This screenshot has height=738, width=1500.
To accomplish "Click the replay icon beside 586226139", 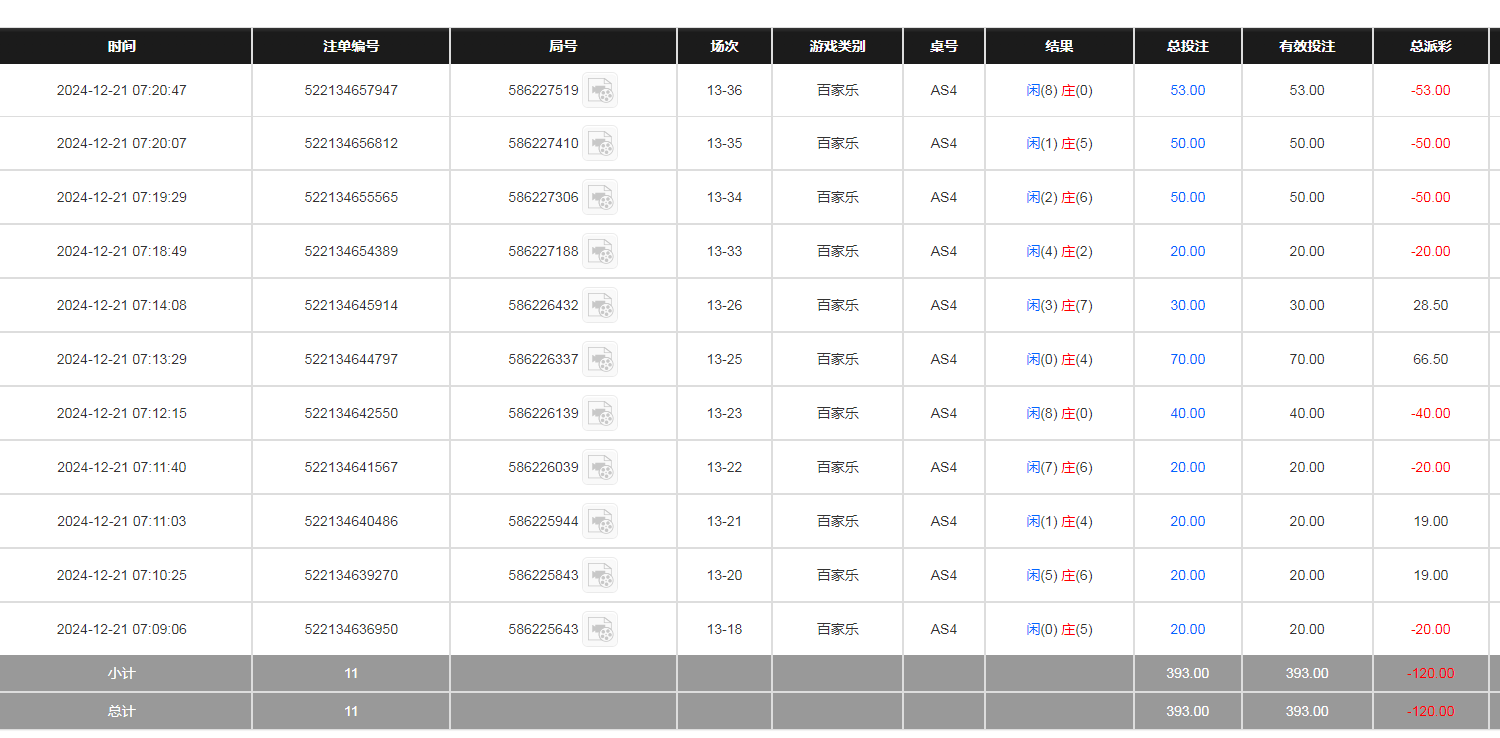I will coord(600,413).
